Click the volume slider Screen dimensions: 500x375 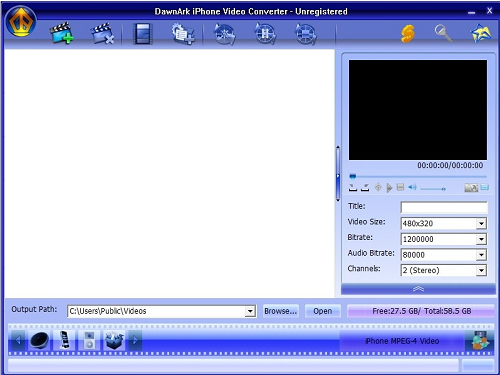433,189
